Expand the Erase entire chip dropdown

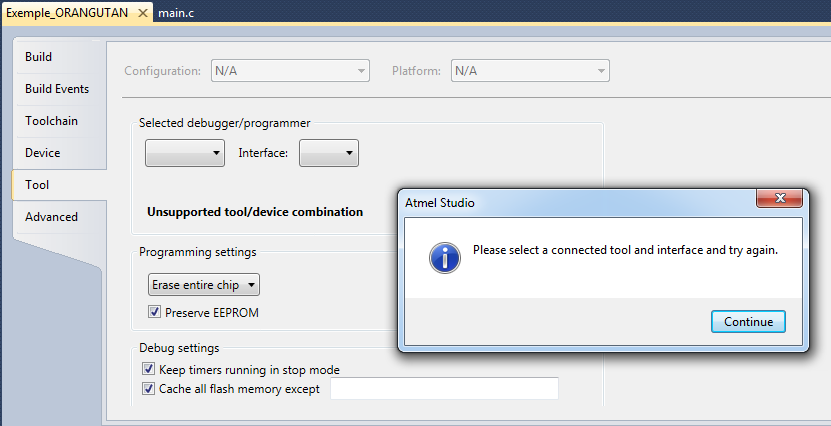[x=203, y=285]
